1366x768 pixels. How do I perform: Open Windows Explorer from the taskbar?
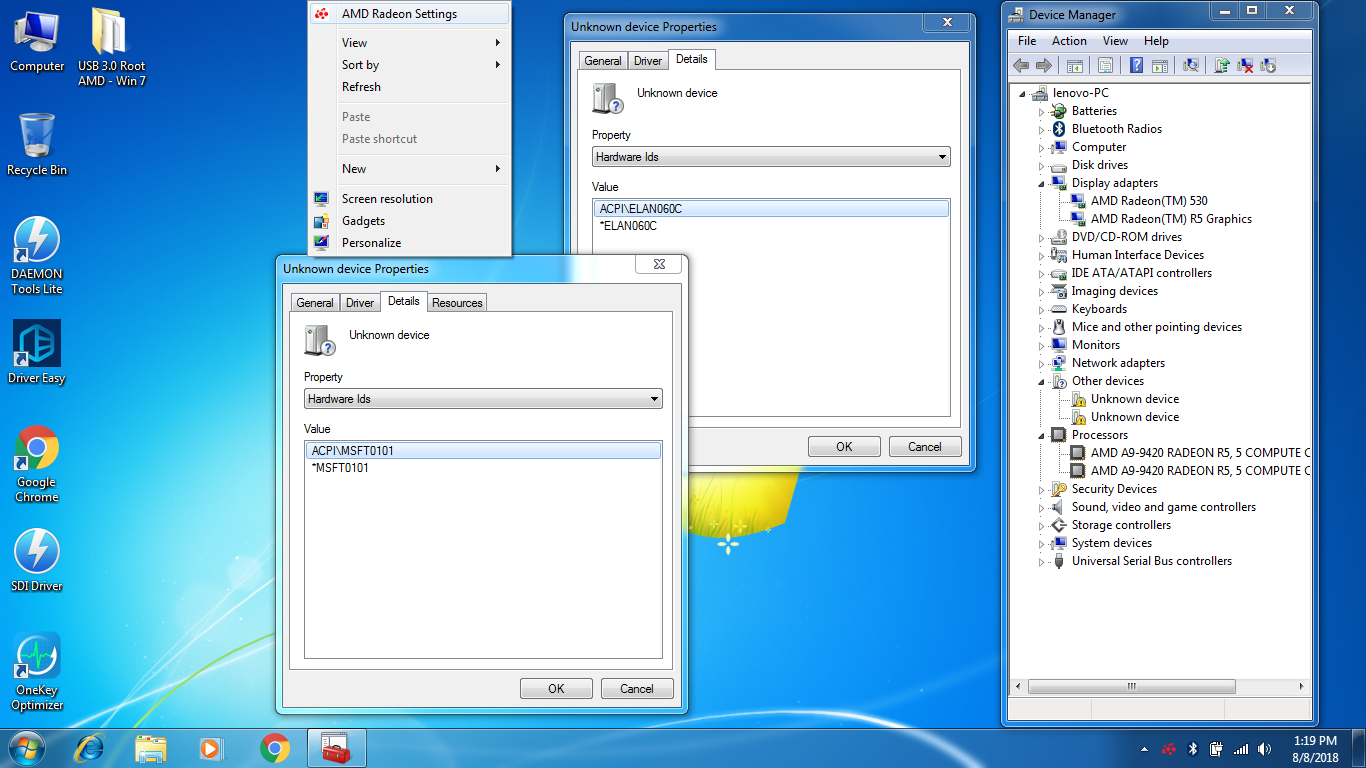[x=151, y=747]
